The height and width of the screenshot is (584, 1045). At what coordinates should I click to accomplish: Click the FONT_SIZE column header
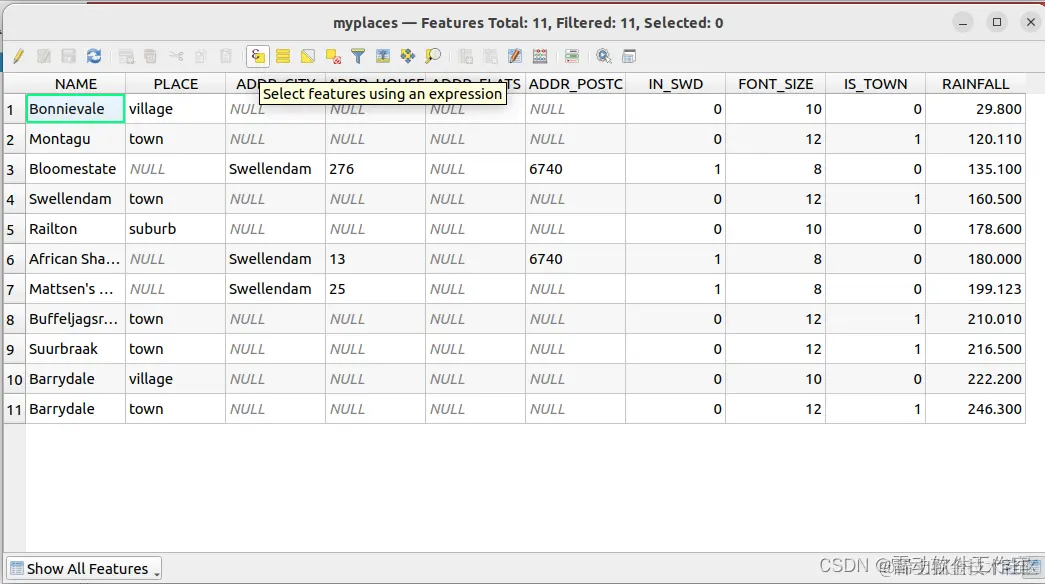tap(775, 84)
